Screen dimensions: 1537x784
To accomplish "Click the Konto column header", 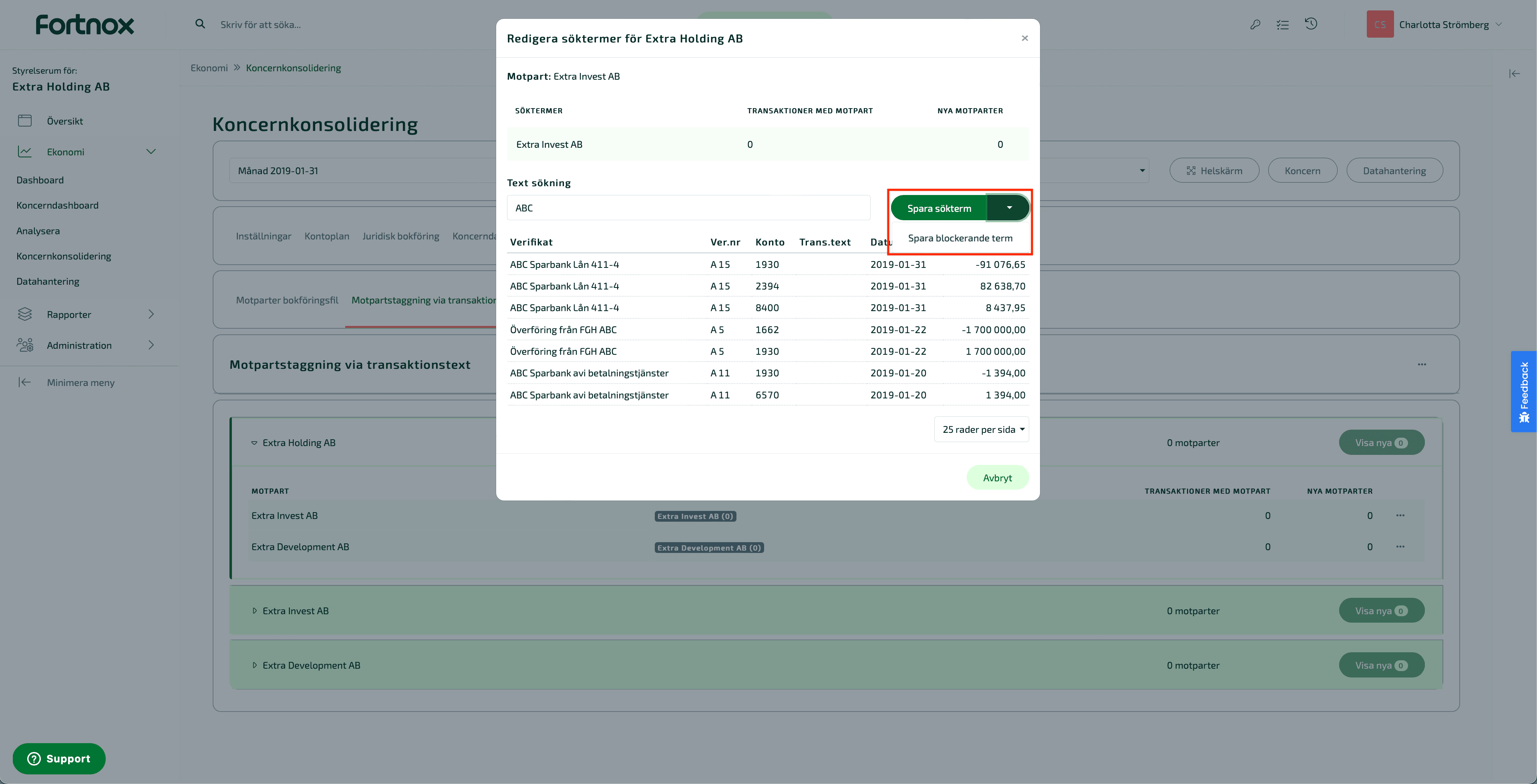I will pyautogui.click(x=770, y=241).
